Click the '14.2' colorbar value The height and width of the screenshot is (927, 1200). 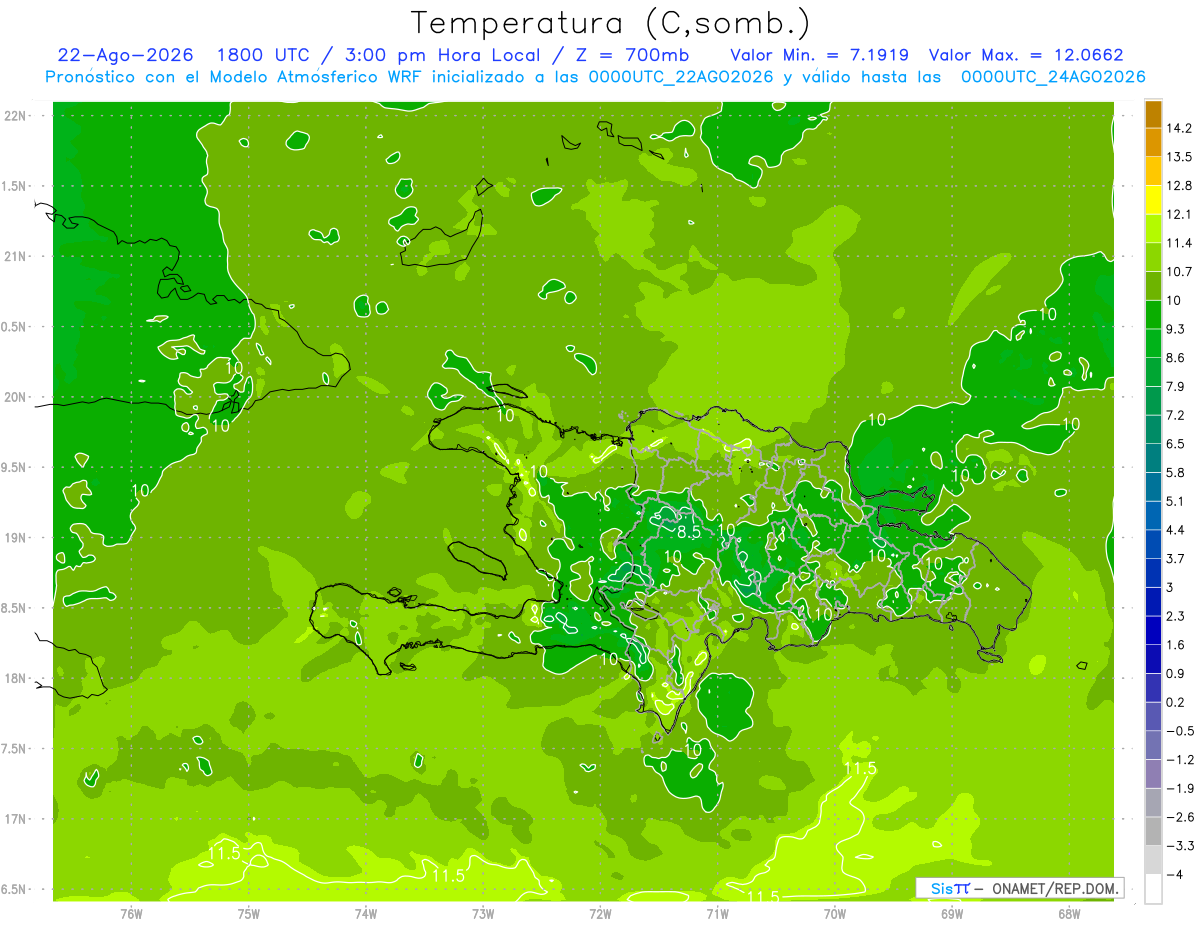pos(1180,128)
